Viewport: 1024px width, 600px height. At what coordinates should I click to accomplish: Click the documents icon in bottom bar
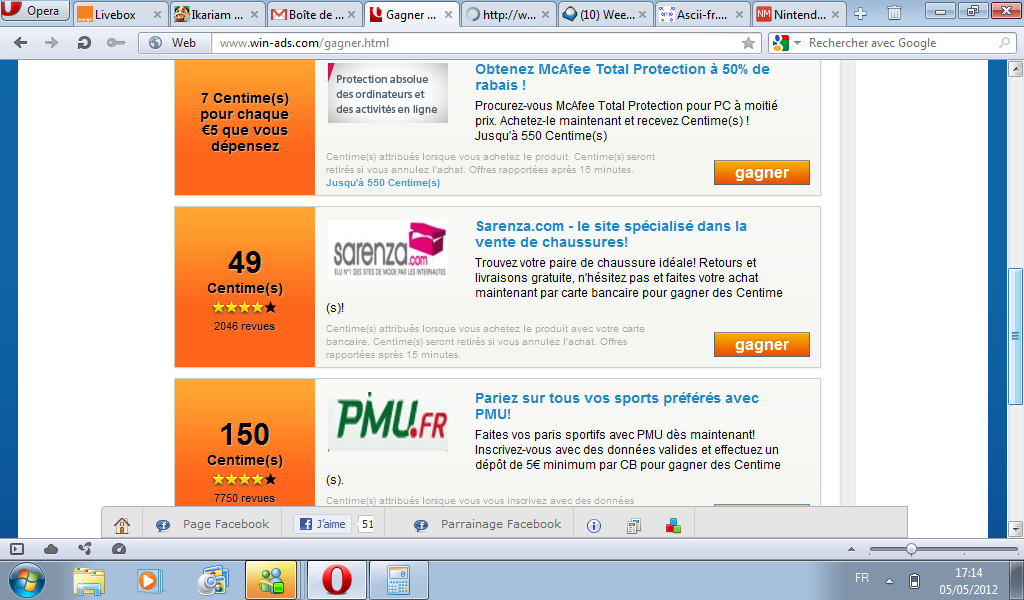tap(633, 525)
